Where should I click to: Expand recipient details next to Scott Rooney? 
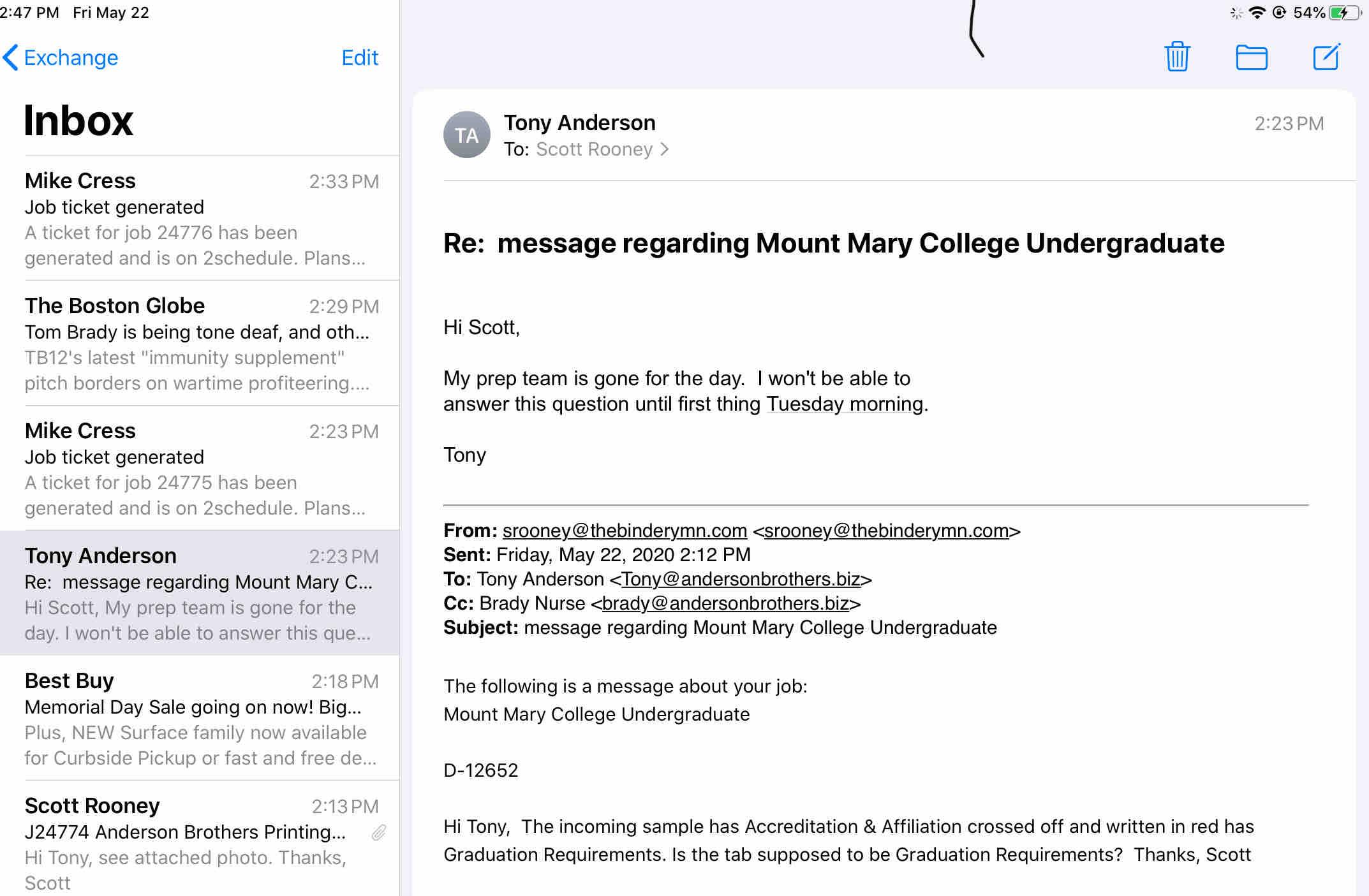click(665, 149)
